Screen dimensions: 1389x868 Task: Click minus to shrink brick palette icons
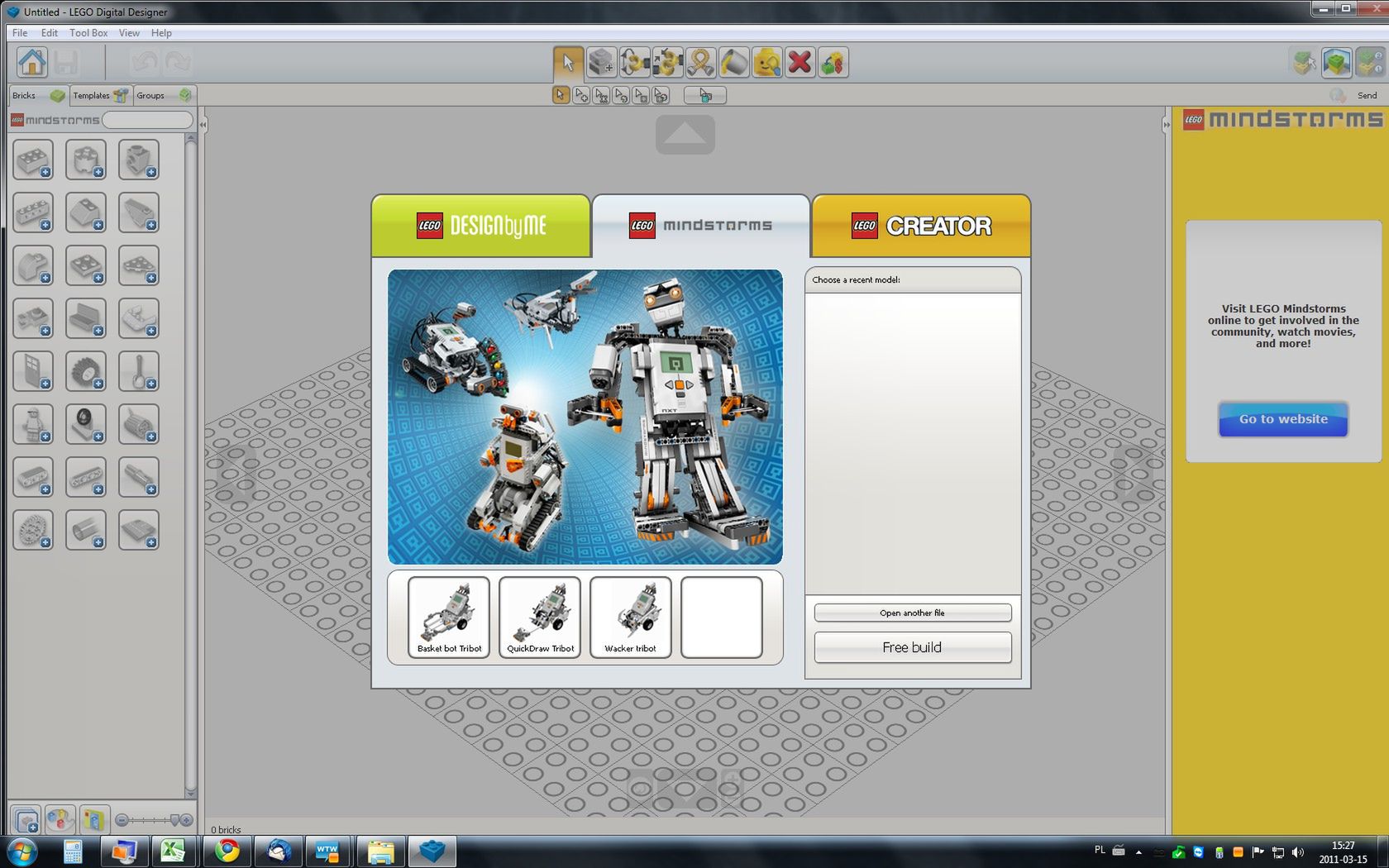coord(122,820)
